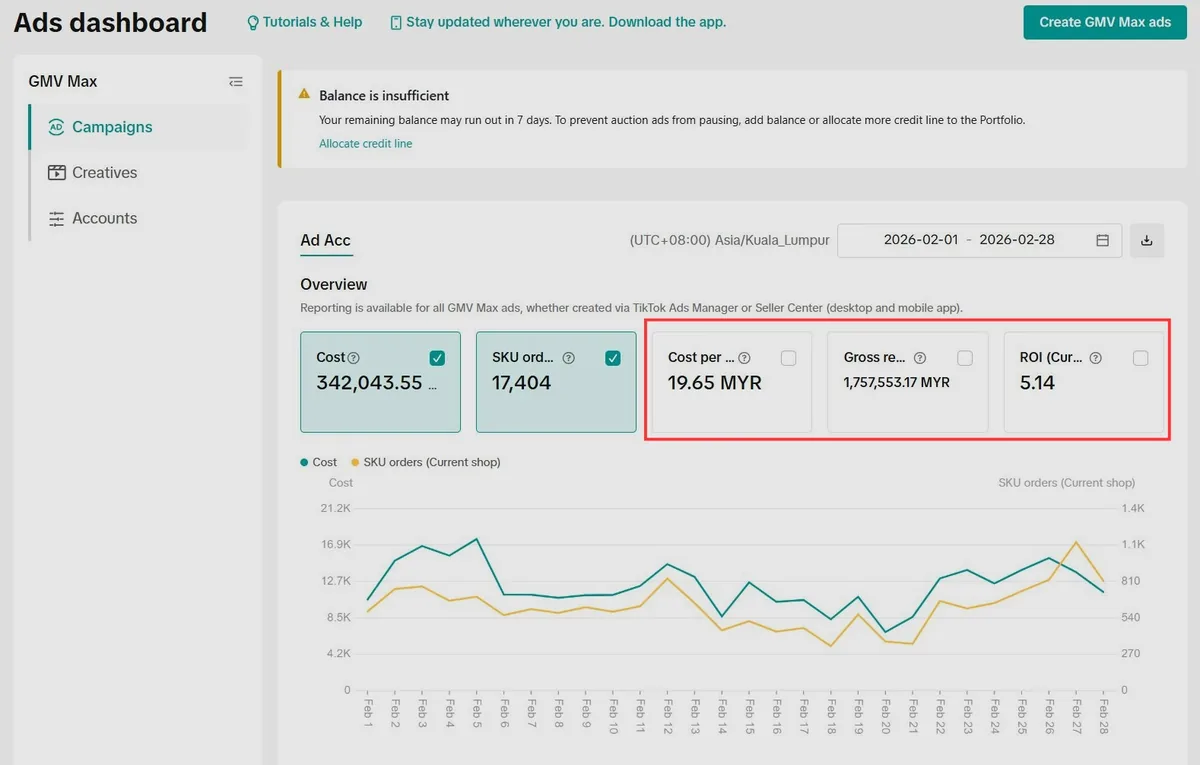Screen dimensions: 1200x765
Task: Toggle the Cost series in chart legend
Action: [319, 462]
